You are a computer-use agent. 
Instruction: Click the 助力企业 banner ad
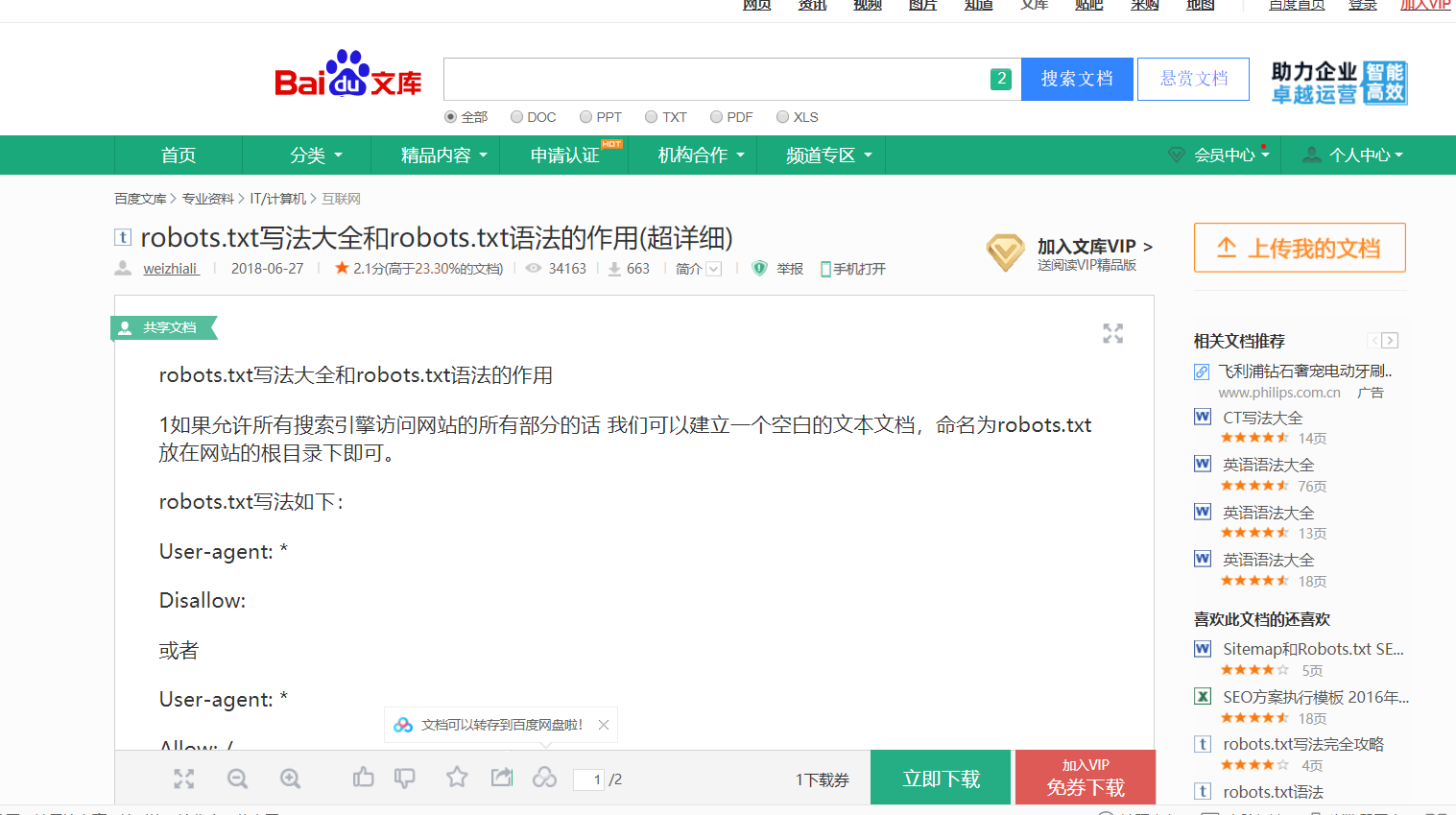click(1339, 83)
